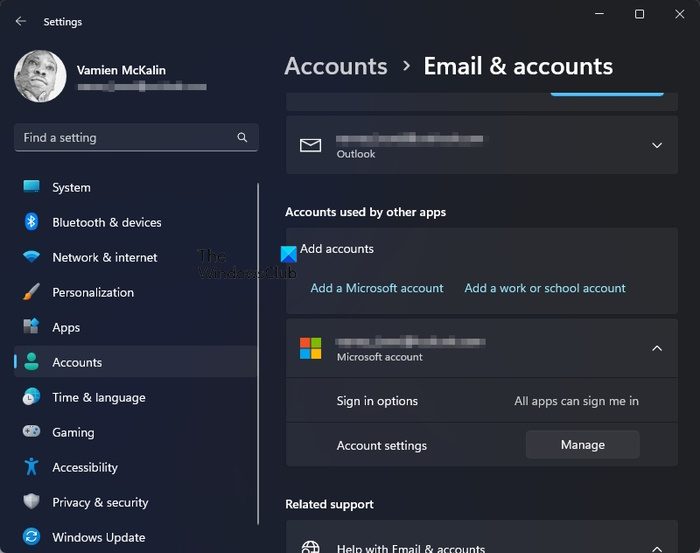Click the Accounts person icon
The height and width of the screenshot is (553, 700).
point(31,362)
